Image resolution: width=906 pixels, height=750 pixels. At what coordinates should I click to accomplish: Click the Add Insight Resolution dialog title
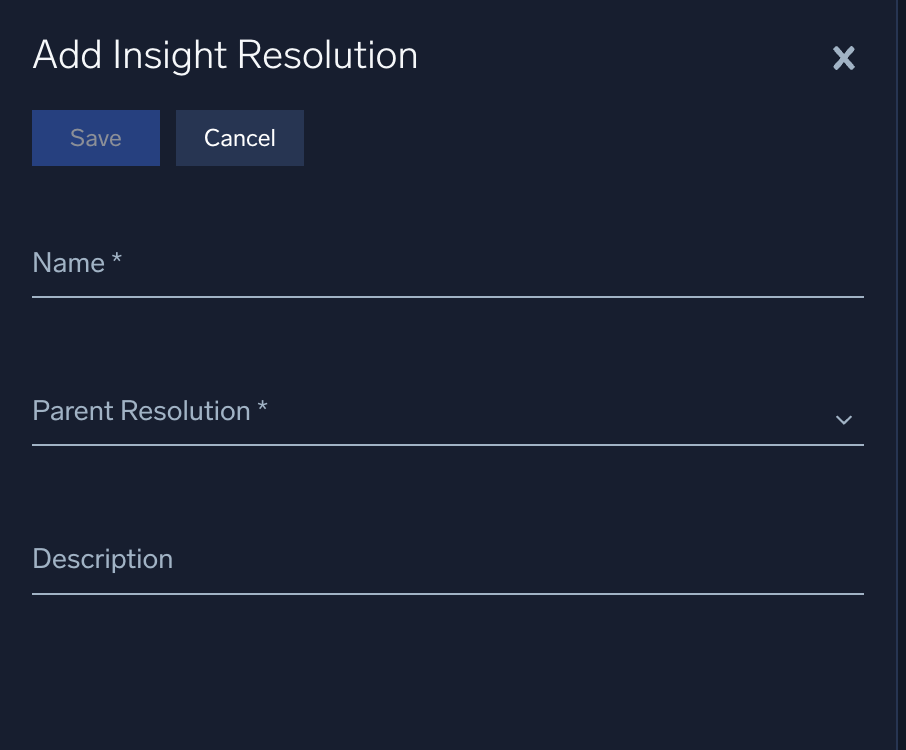click(225, 56)
